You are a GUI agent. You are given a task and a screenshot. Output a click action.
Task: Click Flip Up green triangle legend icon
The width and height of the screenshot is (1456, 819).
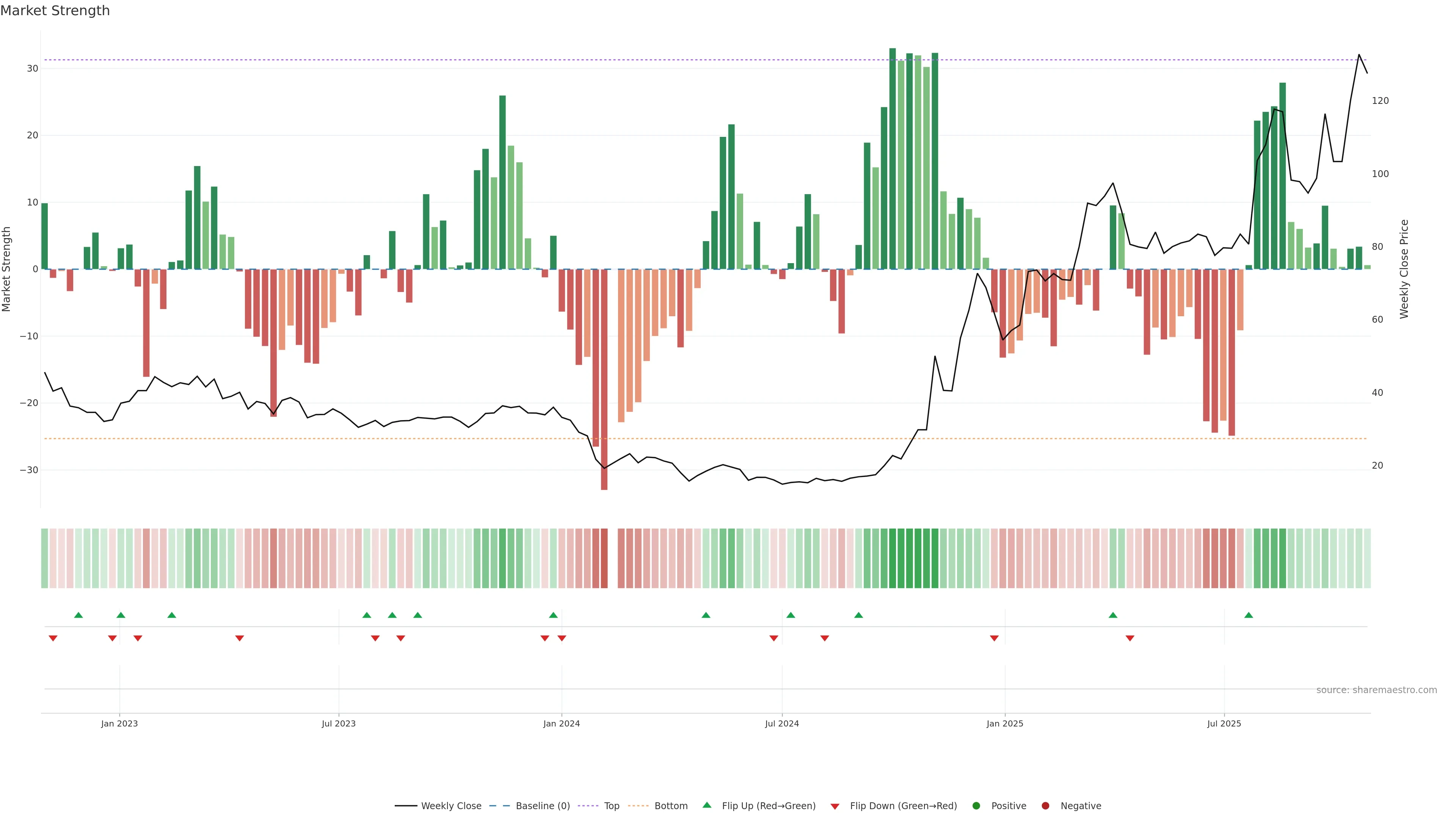[706, 805]
